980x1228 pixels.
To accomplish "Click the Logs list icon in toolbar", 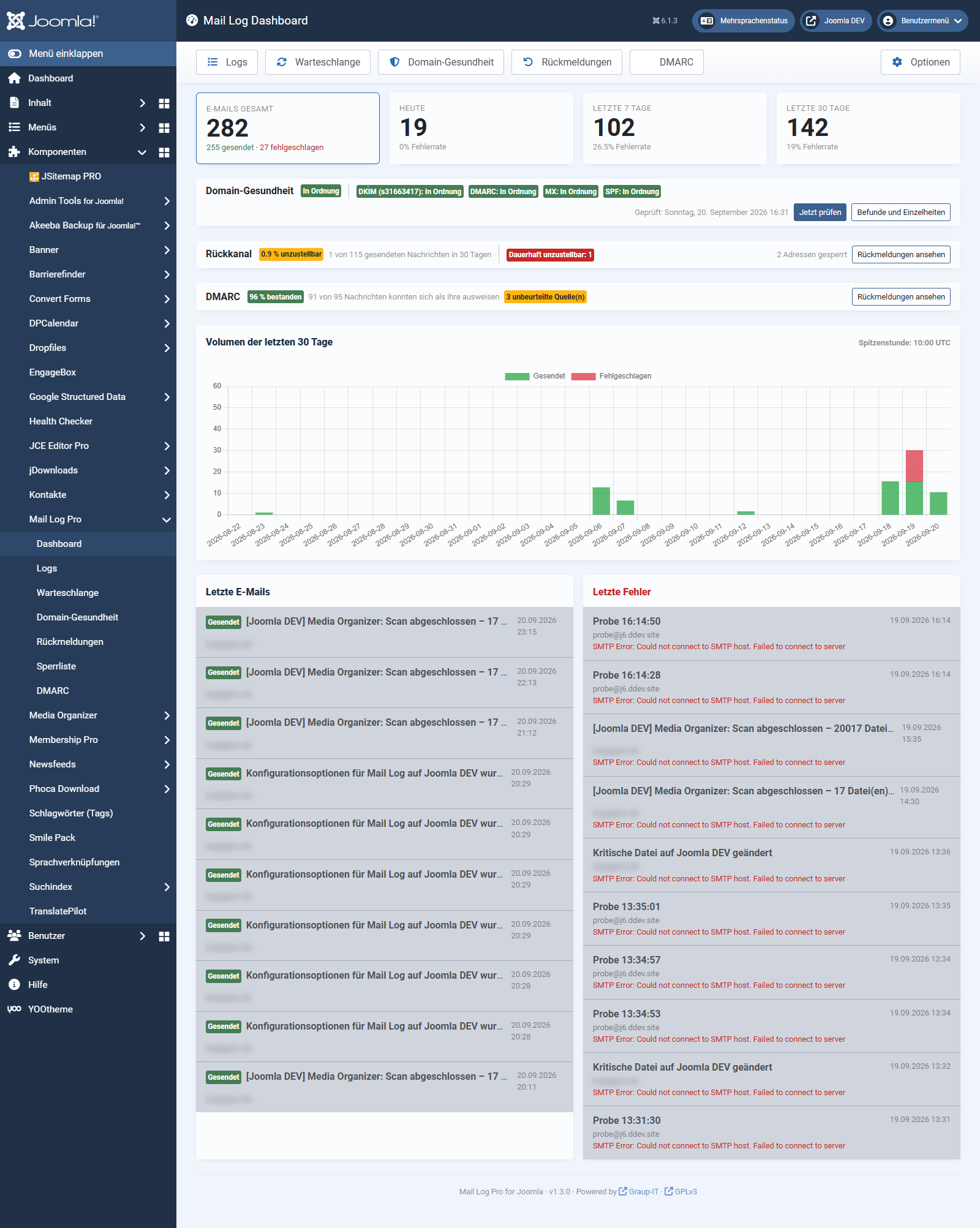I will coord(213,62).
